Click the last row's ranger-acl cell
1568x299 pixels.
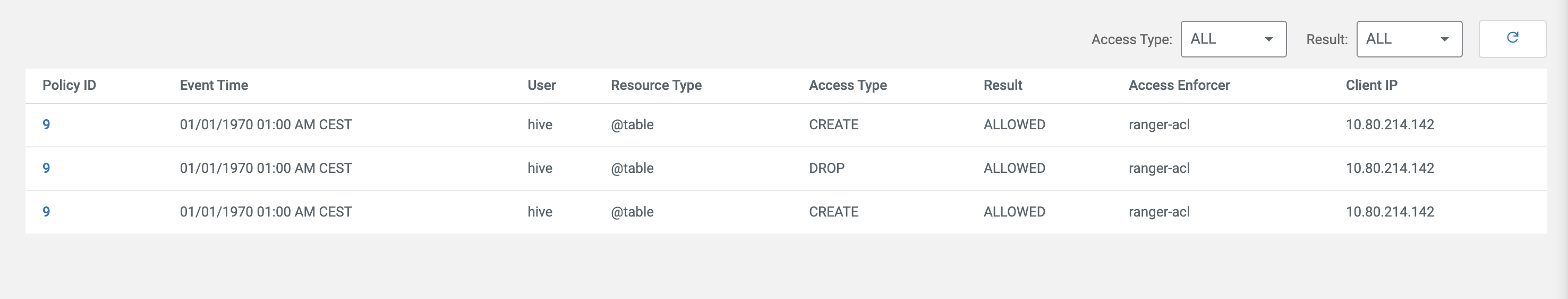click(x=1159, y=212)
